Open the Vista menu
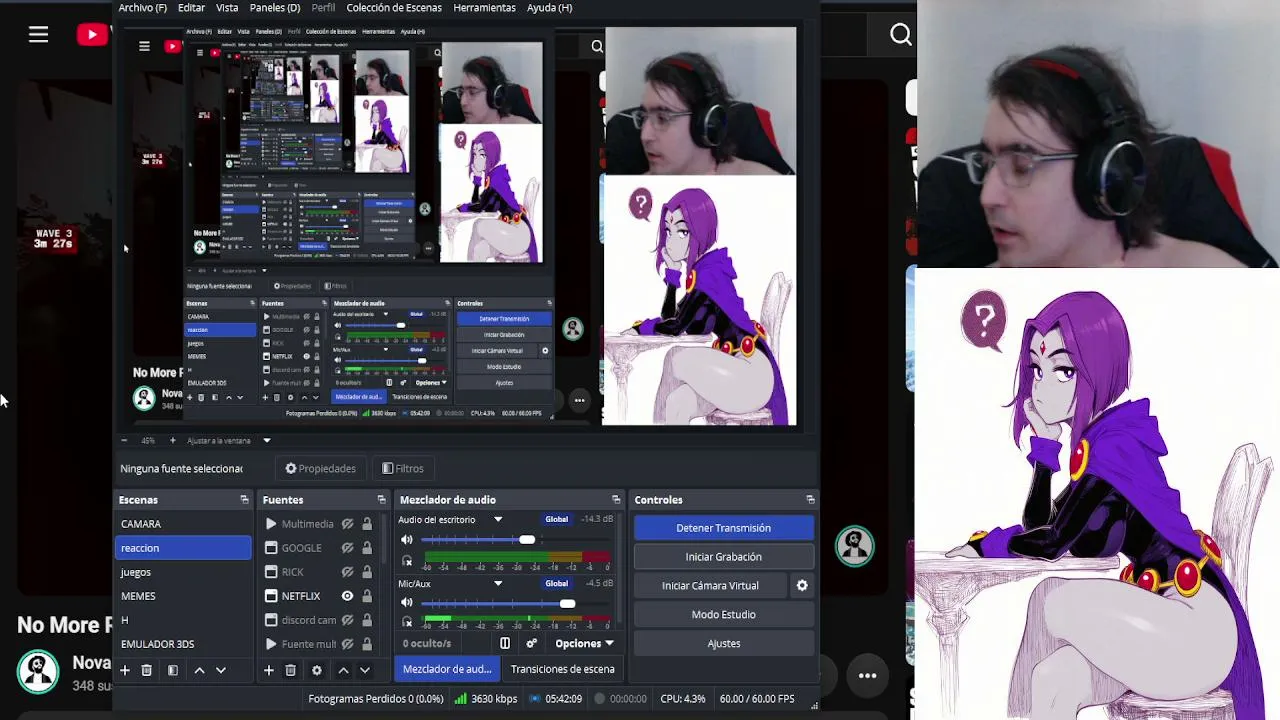Image resolution: width=1280 pixels, height=720 pixels. coord(227,8)
